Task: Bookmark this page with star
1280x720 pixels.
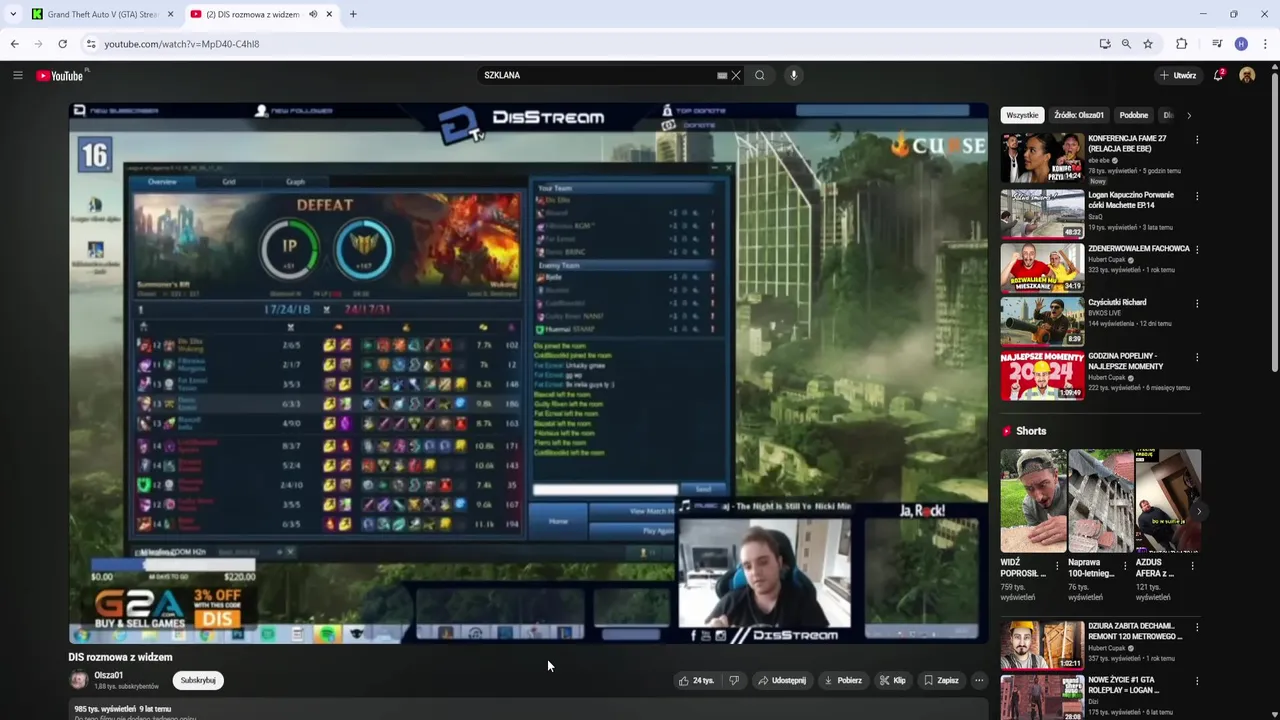Action: 1148,44
